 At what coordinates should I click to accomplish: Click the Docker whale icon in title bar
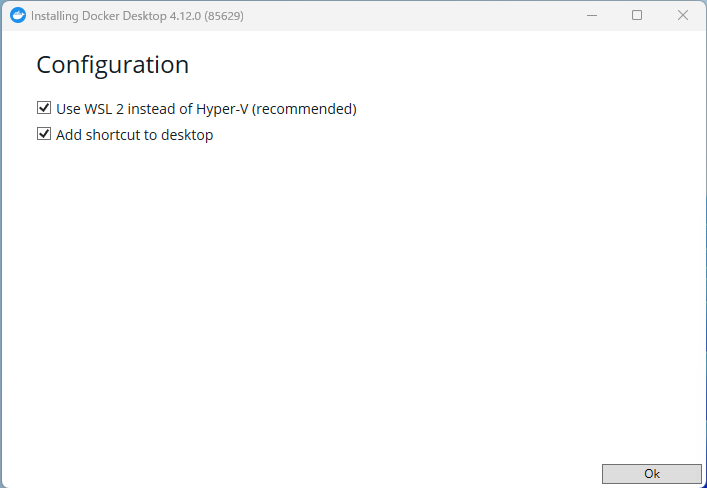(x=18, y=15)
